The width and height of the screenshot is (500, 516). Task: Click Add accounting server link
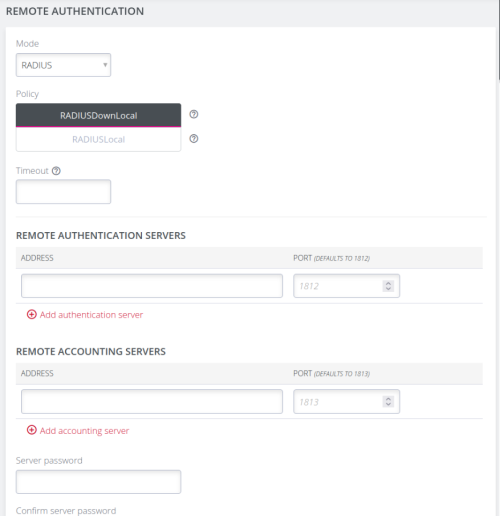[x=84, y=431]
